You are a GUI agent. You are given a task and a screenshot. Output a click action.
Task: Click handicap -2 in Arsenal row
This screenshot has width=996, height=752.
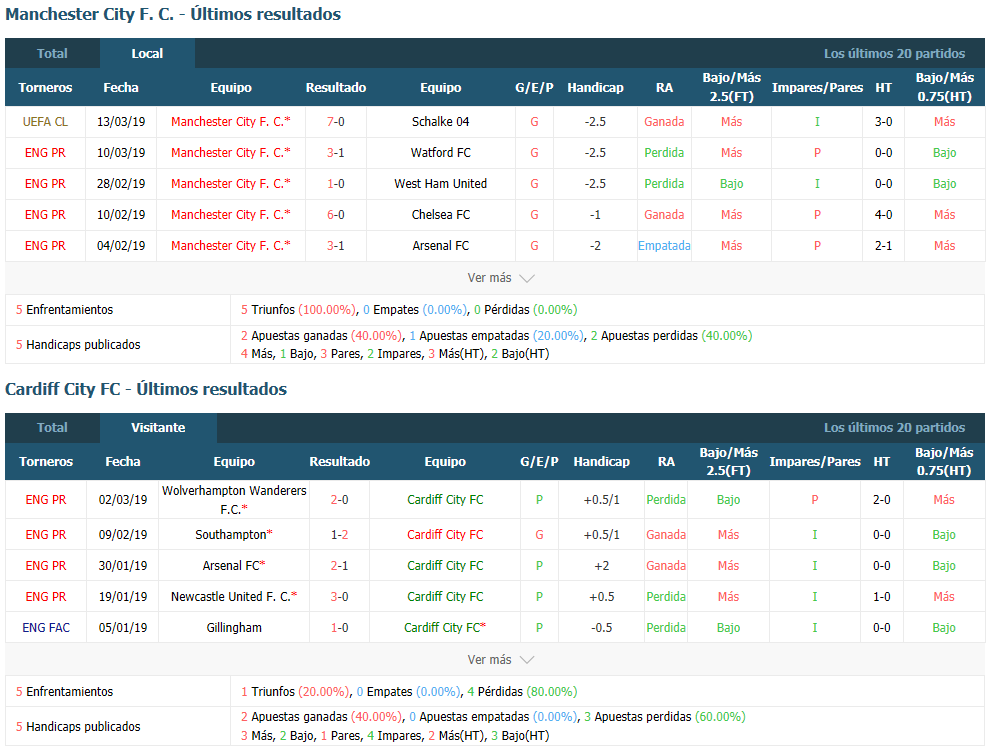(x=595, y=246)
